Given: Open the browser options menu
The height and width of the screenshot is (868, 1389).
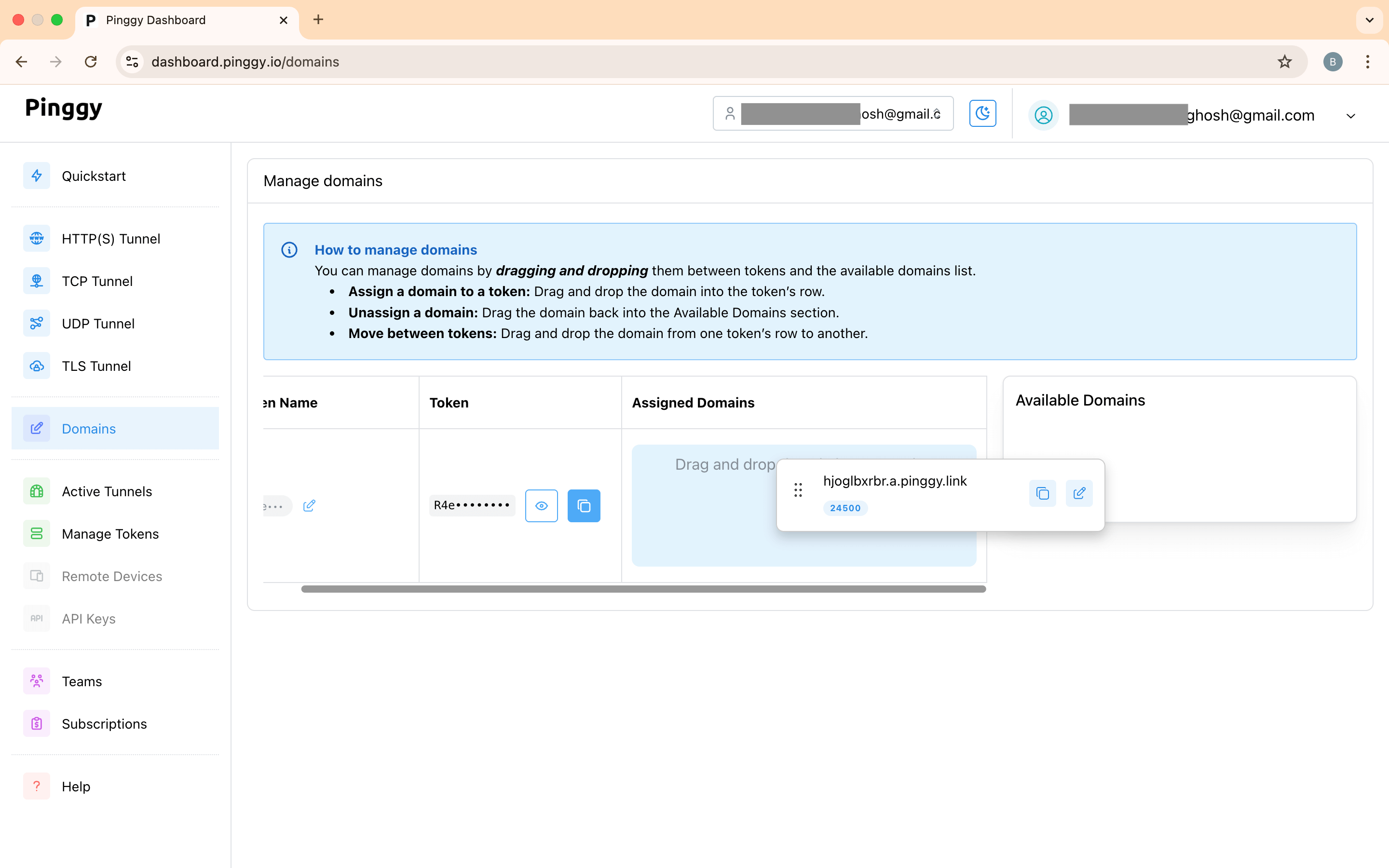Looking at the screenshot, I should coord(1368,61).
